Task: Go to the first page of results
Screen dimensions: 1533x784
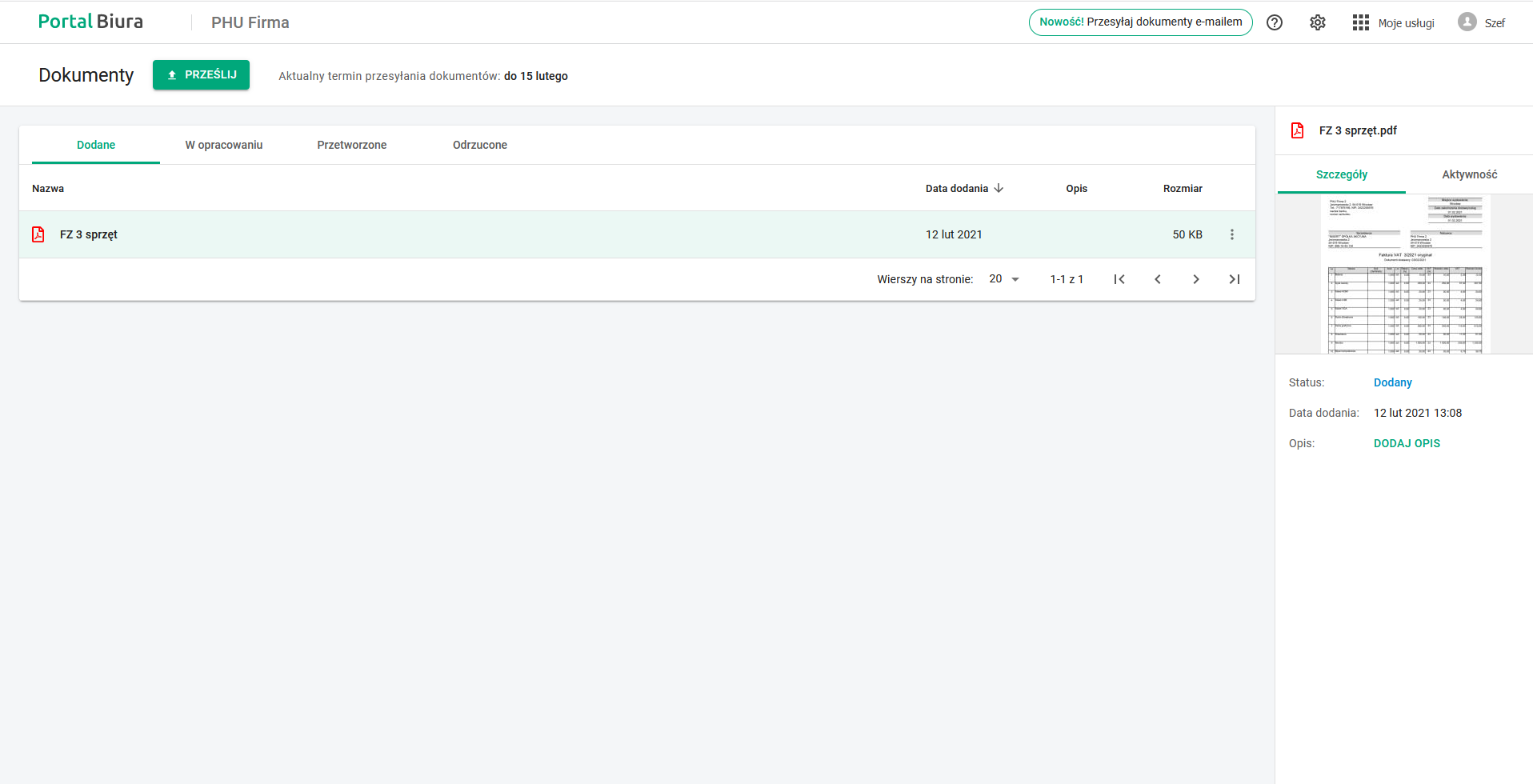Action: pos(1119,279)
